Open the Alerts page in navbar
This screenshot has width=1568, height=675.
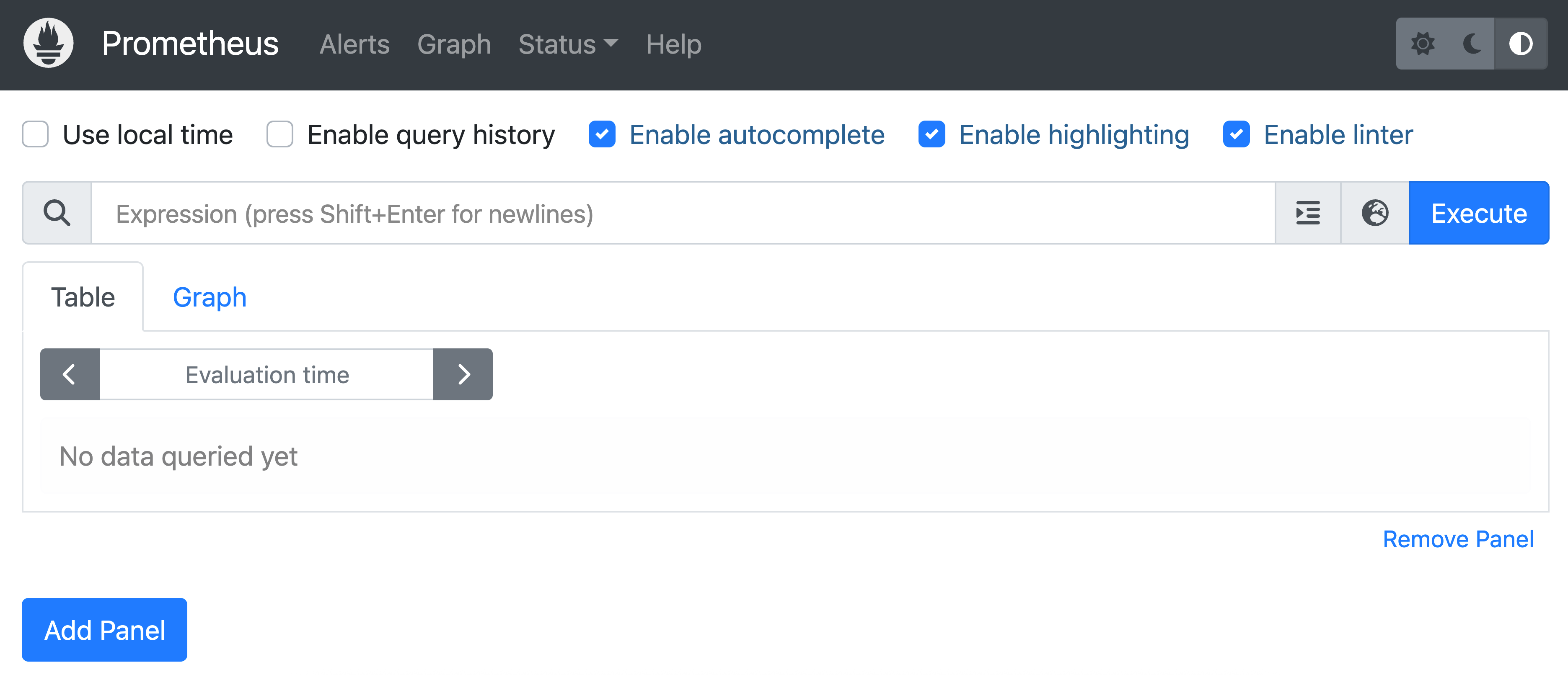[x=354, y=44]
